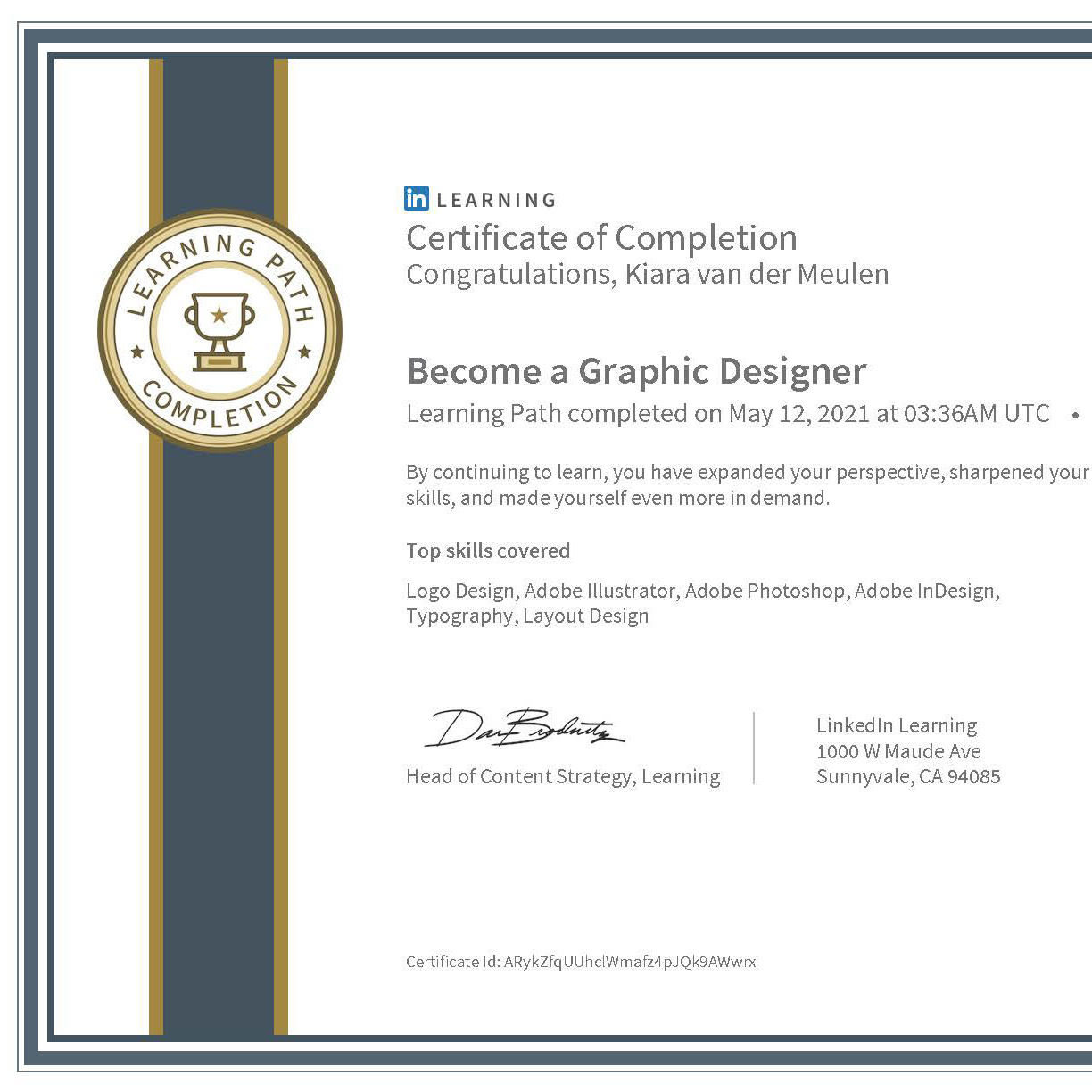This screenshot has width=1092, height=1092.
Task: Select the "Adobe Photoshop" skill
Action: 765,591
